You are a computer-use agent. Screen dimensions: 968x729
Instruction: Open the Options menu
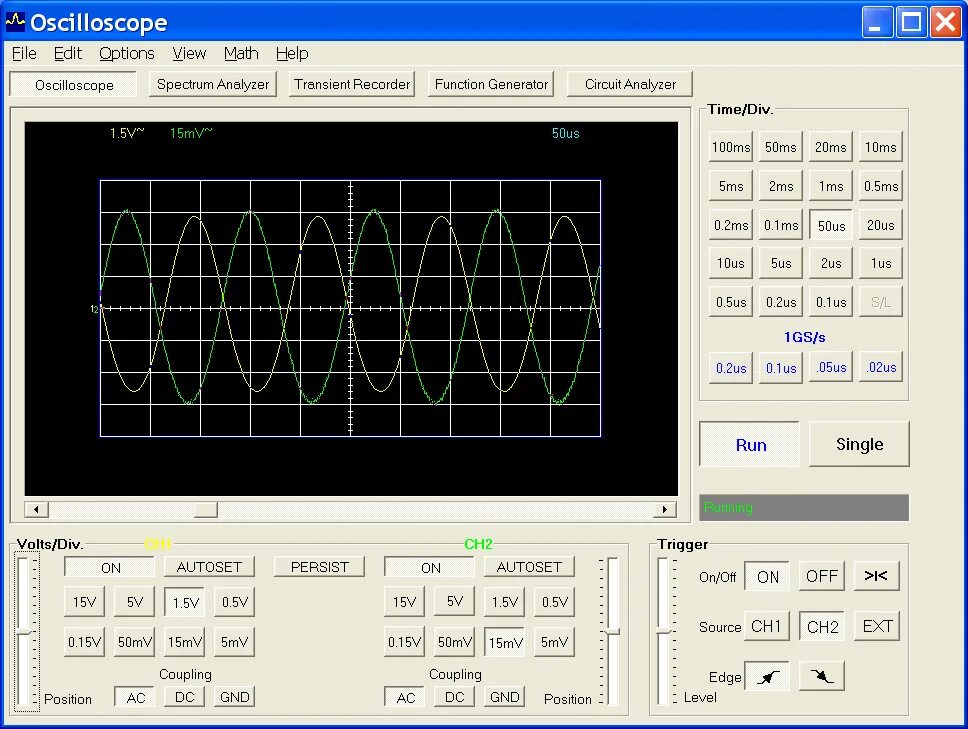click(x=127, y=54)
